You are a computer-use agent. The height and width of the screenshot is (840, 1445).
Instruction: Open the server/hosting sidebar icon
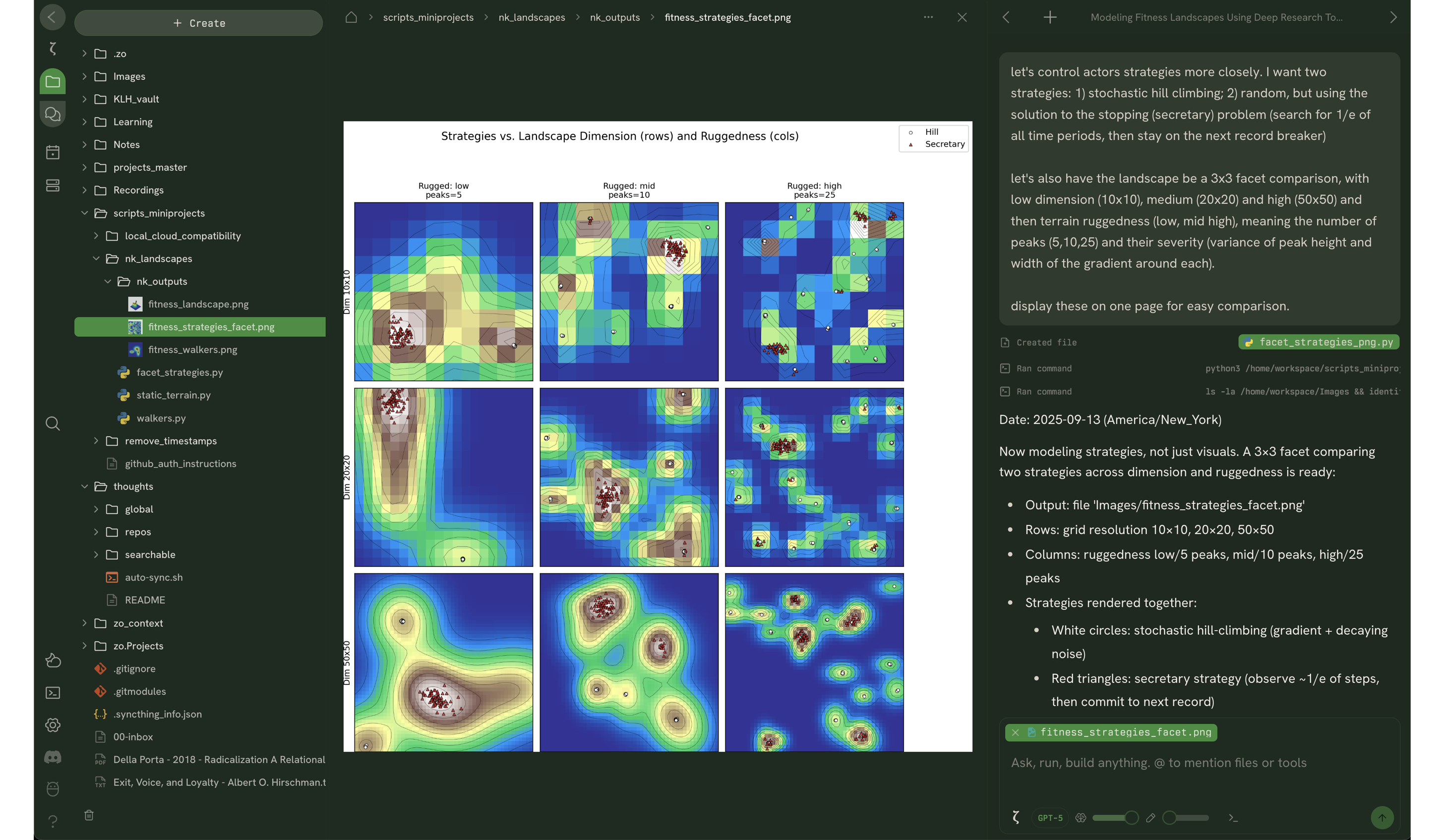(x=52, y=185)
